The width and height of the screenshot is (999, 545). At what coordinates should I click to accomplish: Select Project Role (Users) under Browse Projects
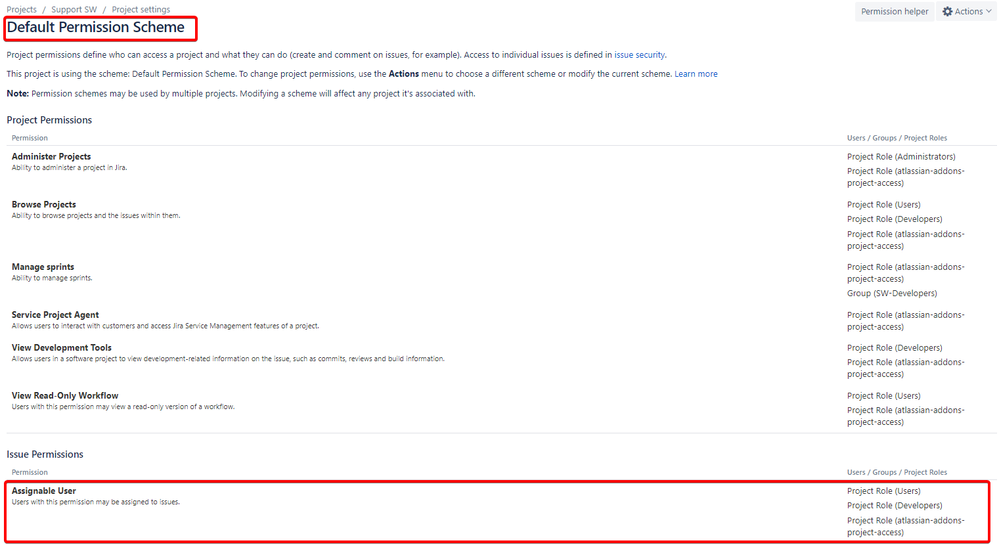point(884,205)
